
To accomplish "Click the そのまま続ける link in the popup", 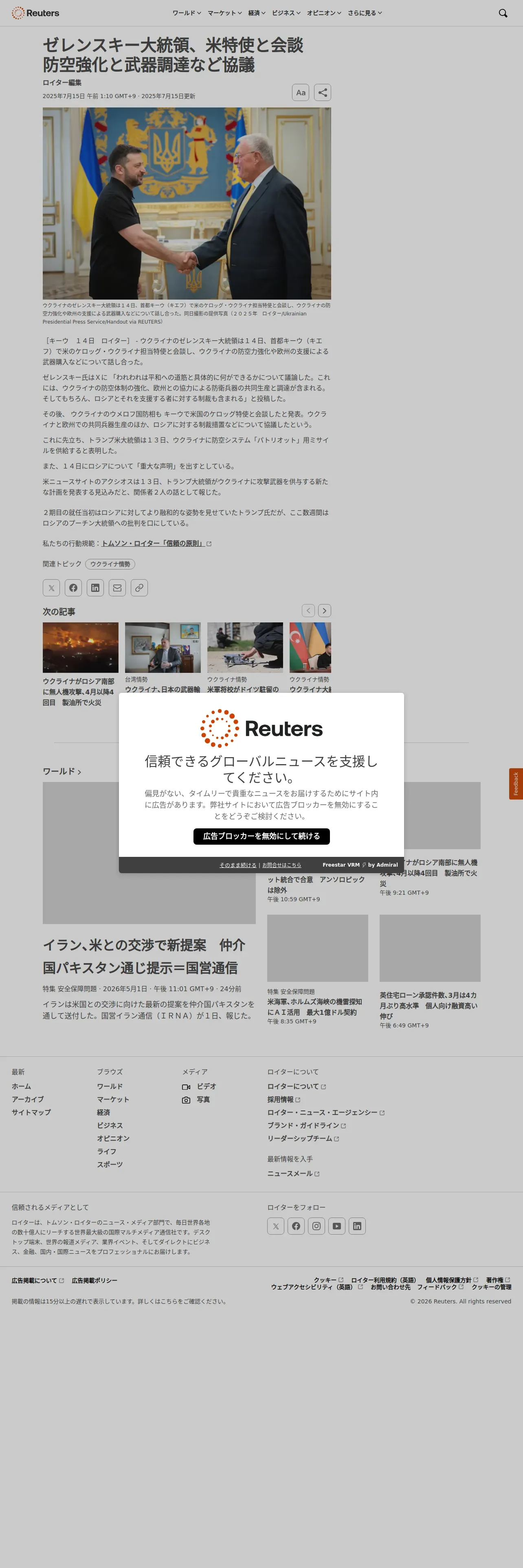I will click(x=238, y=865).
